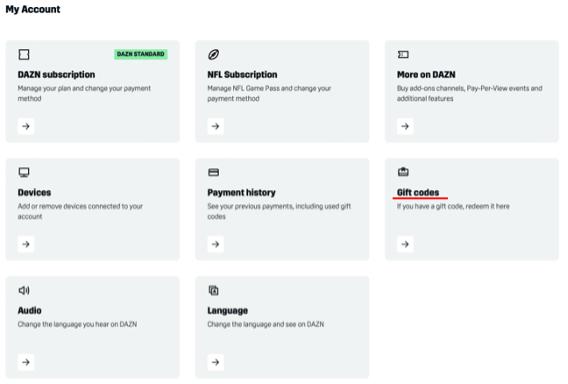Click the voucher icon above More on DAZN

click(403, 54)
